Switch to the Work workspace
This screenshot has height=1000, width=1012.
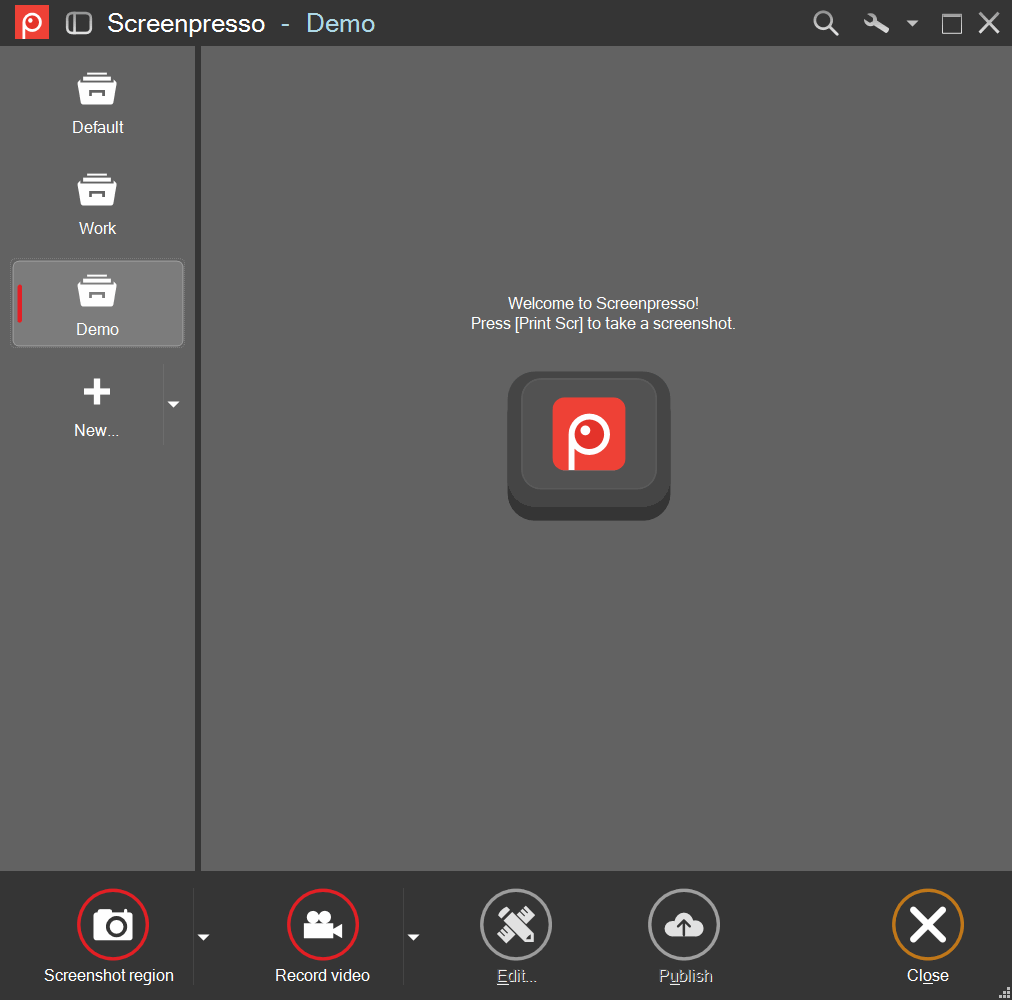pos(97,203)
